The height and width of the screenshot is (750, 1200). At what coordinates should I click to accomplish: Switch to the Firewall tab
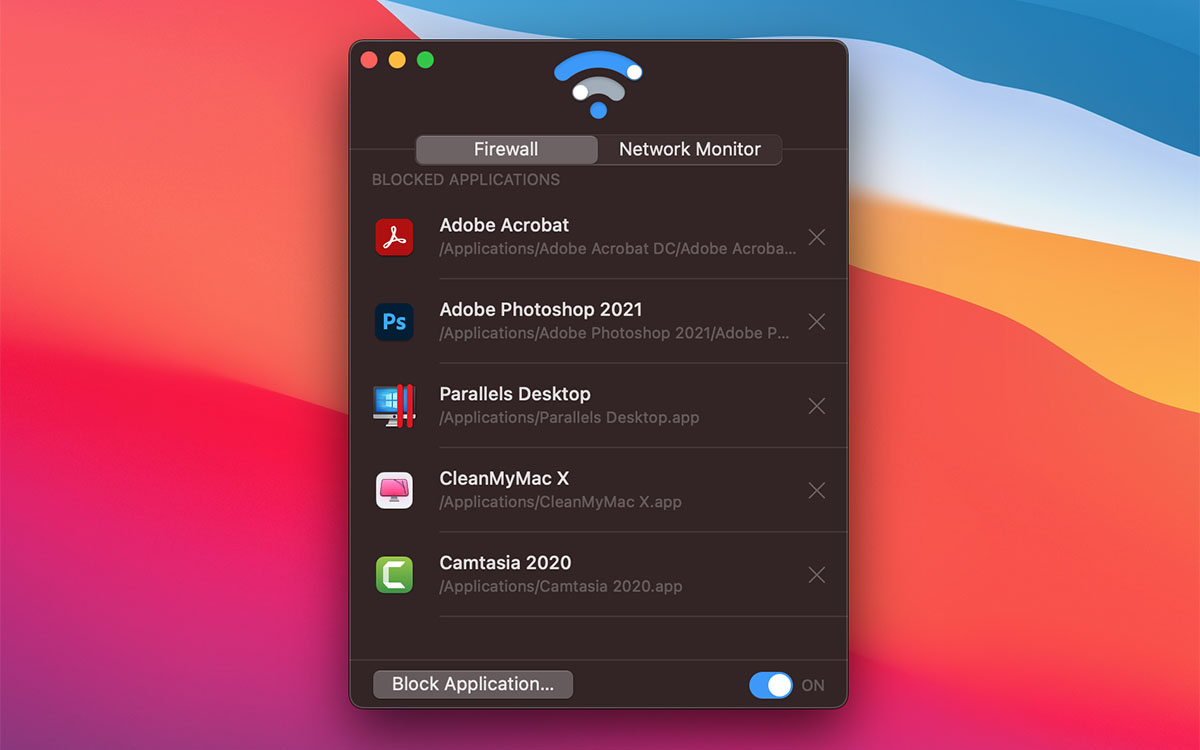tap(507, 149)
